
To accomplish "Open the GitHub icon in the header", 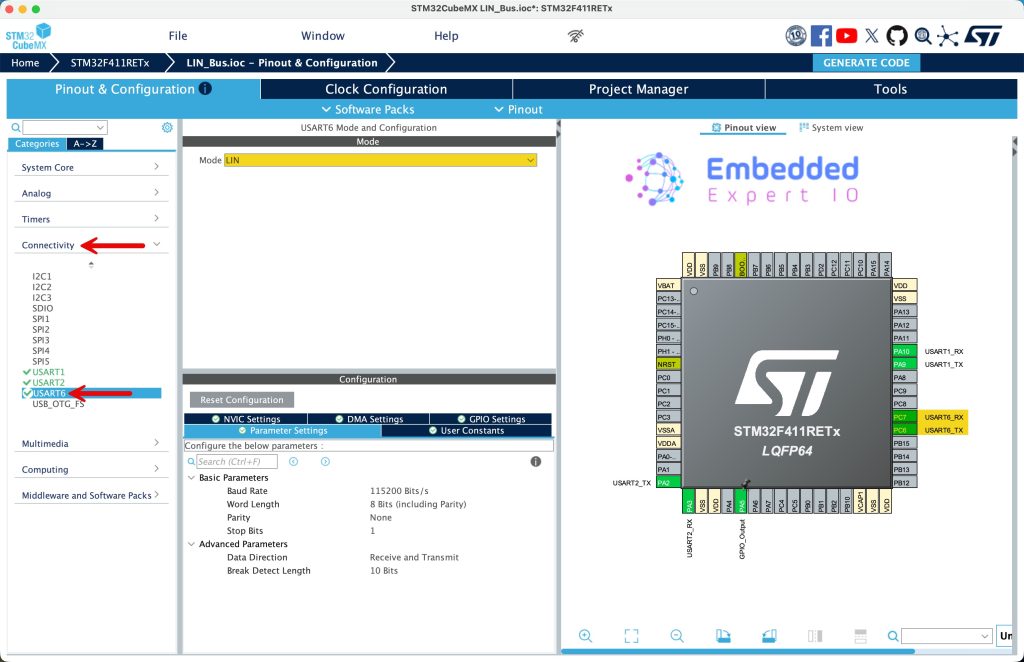I will click(897, 36).
